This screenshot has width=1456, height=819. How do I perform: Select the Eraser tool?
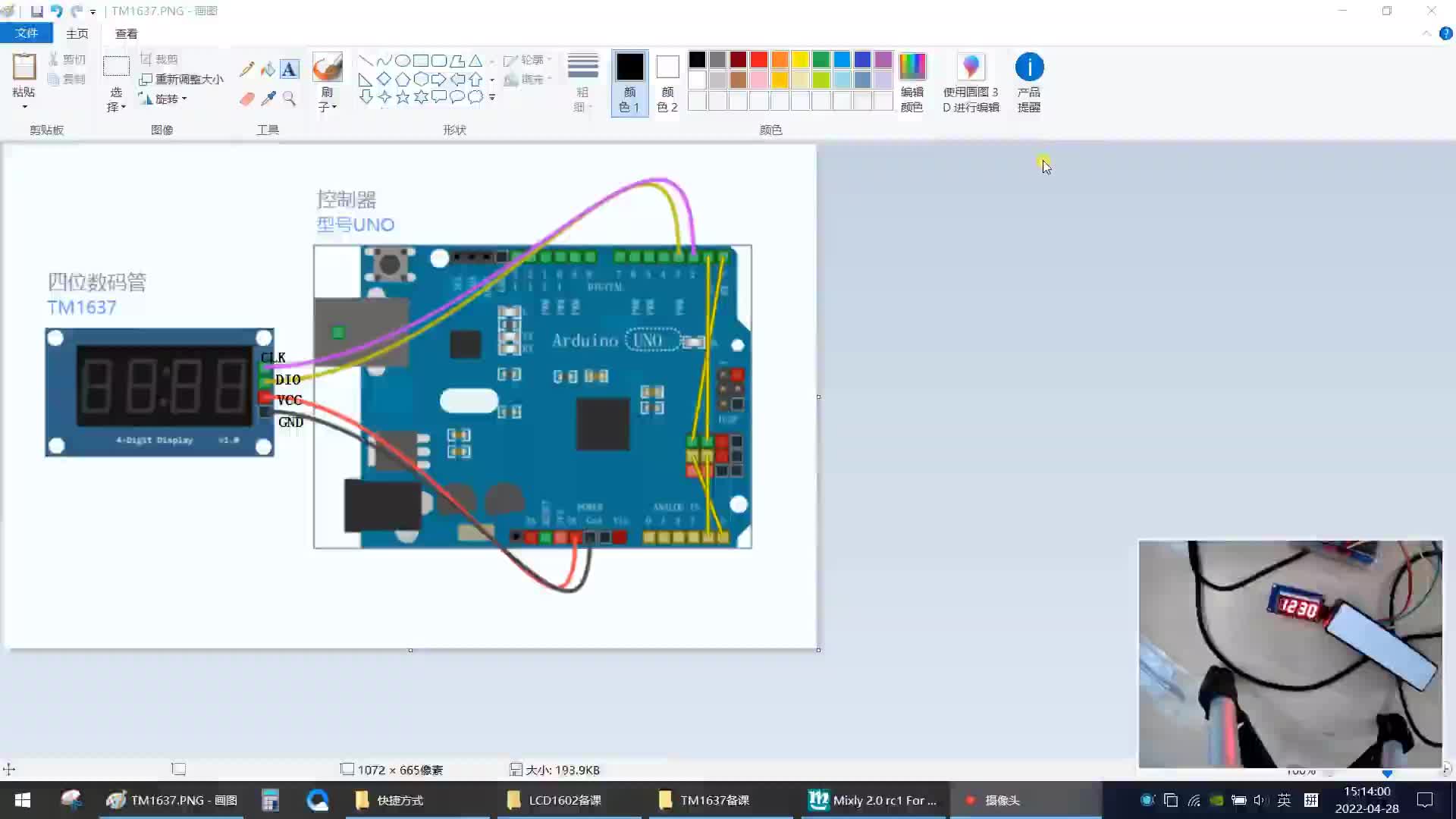pyautogui.click(x=246, y=99)
